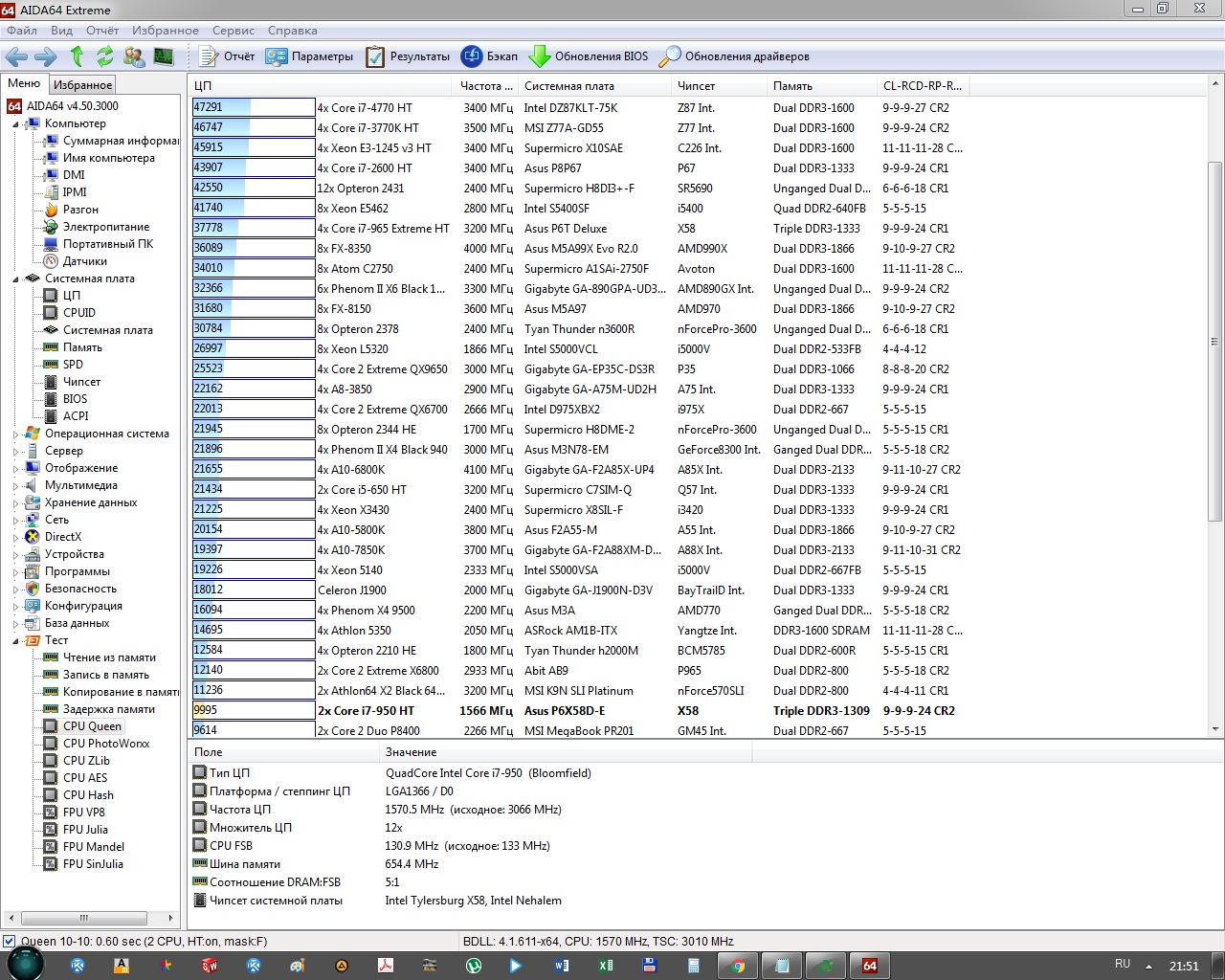
Task: Click Обновления драйверов in the toolbar
Action: click(734, 56)
